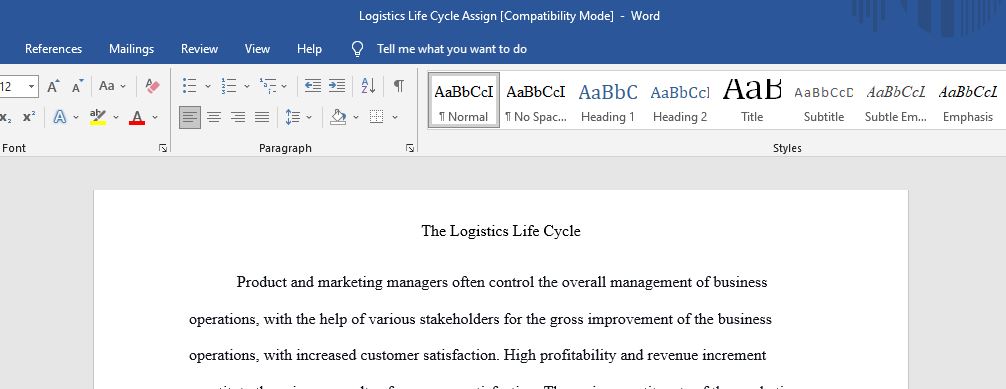Image resolution: width=1006 pixels, height=389 pixels.
Task: Apply the Text Effects button
Action: (60, 117)
